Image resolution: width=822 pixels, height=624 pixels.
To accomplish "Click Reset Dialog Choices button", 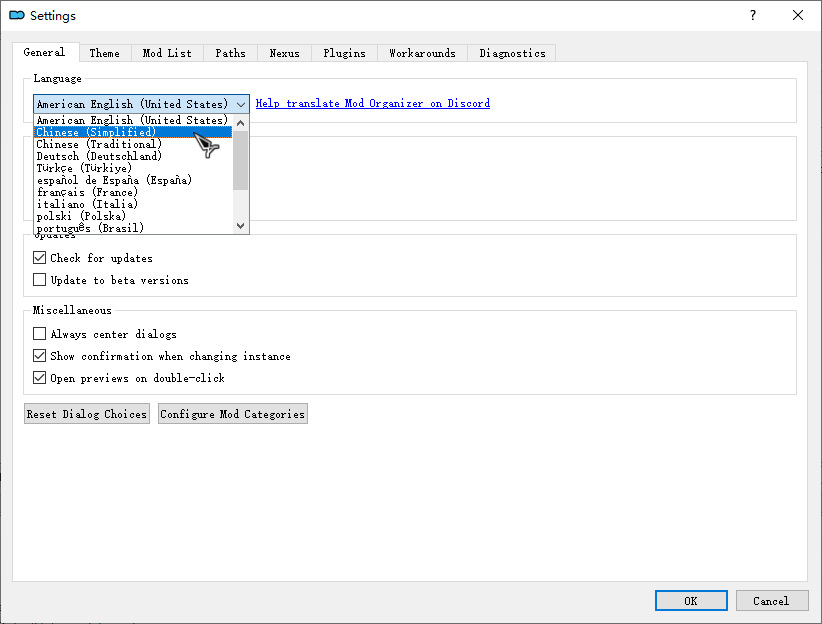I will [87, 414].
